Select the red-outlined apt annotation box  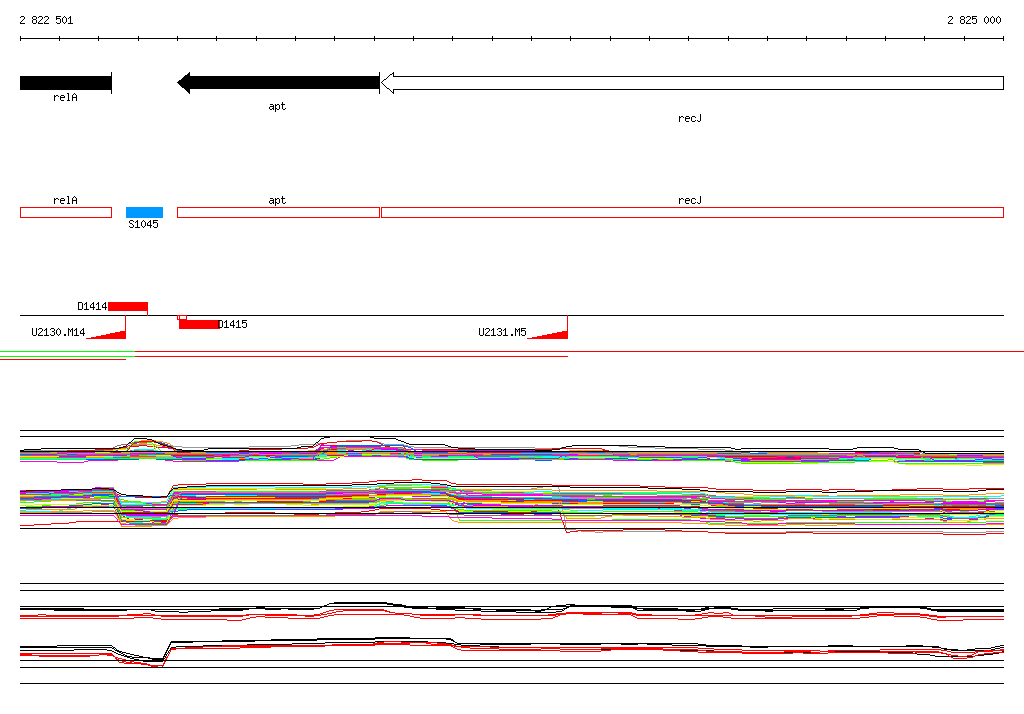pos(278,212)
